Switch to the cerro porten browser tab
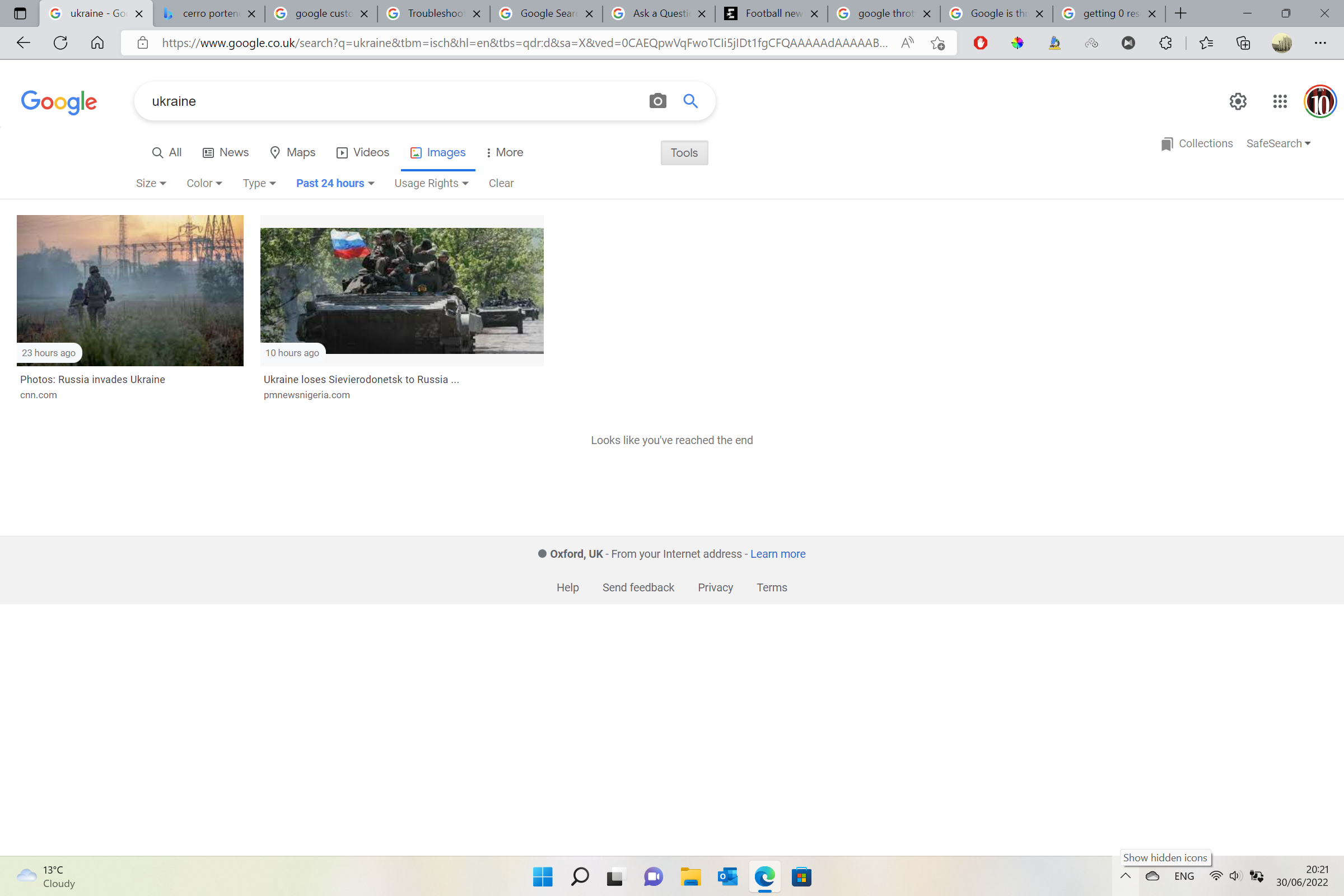Image resolution: width=1344 pixels, height=896 pixels. 208,13
